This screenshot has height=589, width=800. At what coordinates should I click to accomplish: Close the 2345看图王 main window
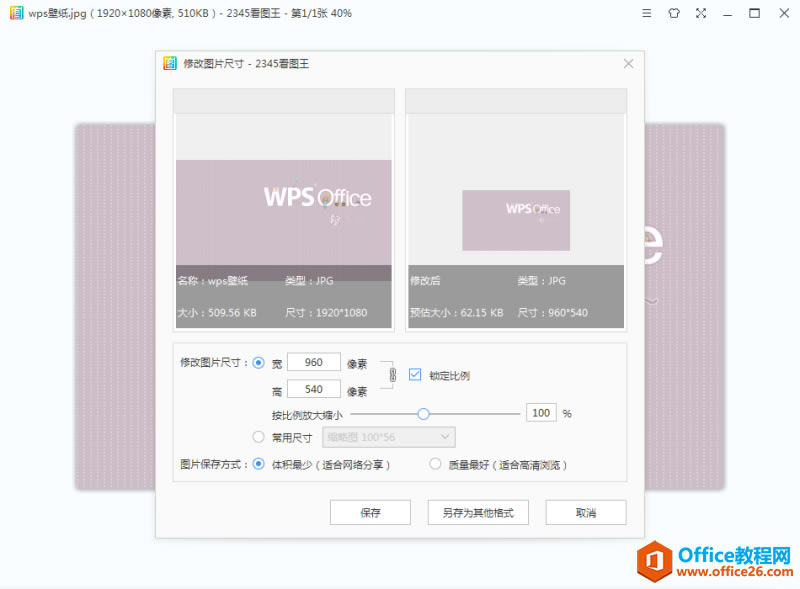pos(784,13)
